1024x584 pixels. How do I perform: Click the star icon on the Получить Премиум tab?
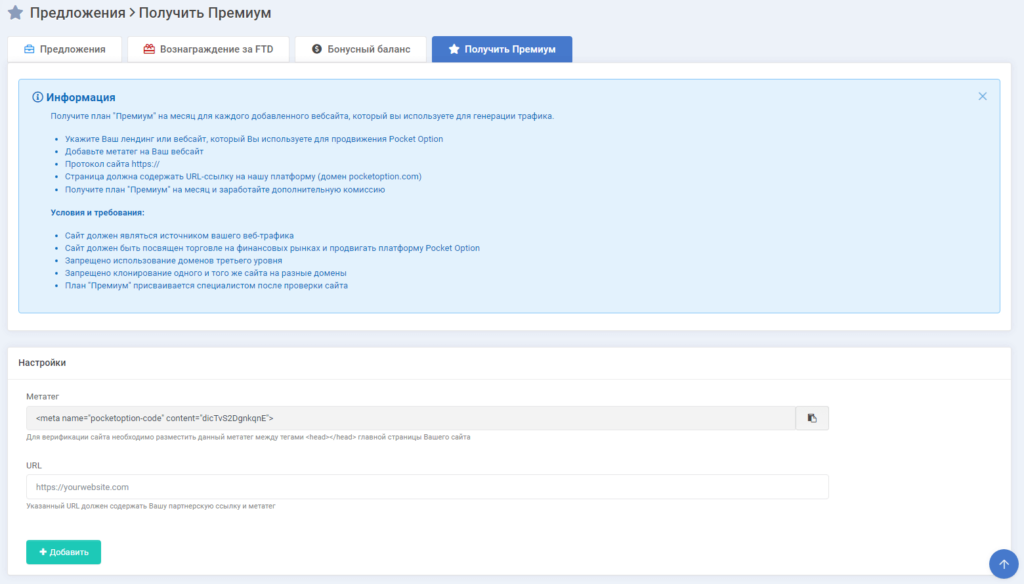click(454, 49)
